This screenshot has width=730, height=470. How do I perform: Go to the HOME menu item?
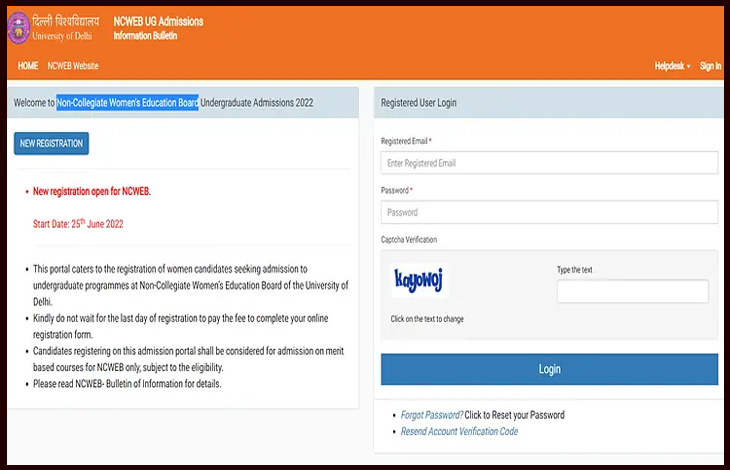click(28, 66)
